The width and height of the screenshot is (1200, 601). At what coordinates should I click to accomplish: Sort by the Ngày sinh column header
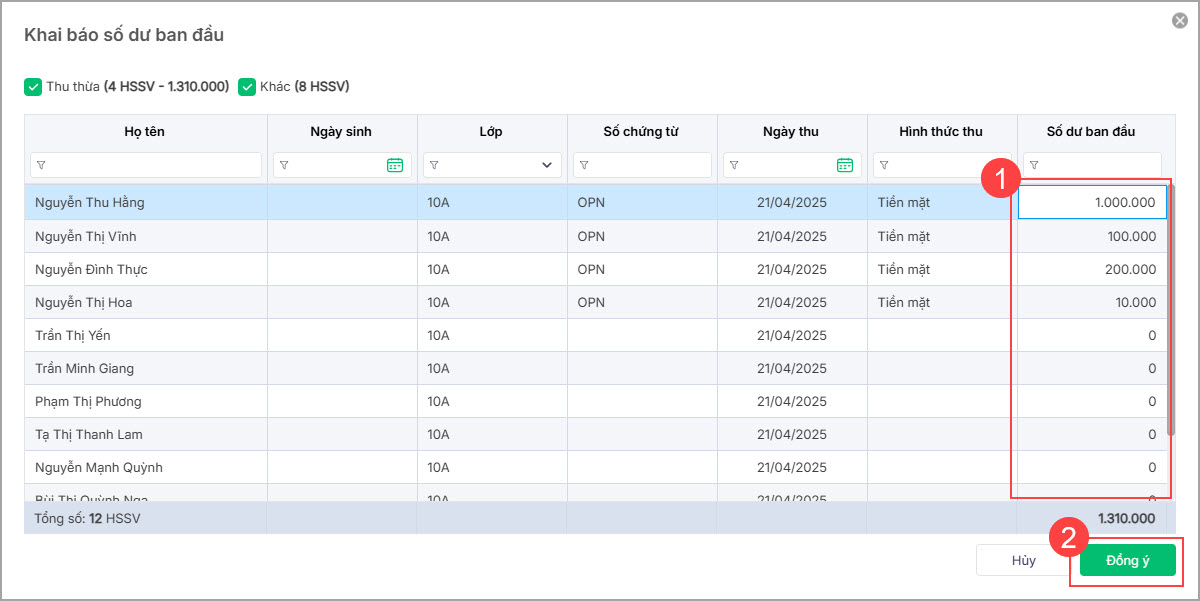[342, 132]
